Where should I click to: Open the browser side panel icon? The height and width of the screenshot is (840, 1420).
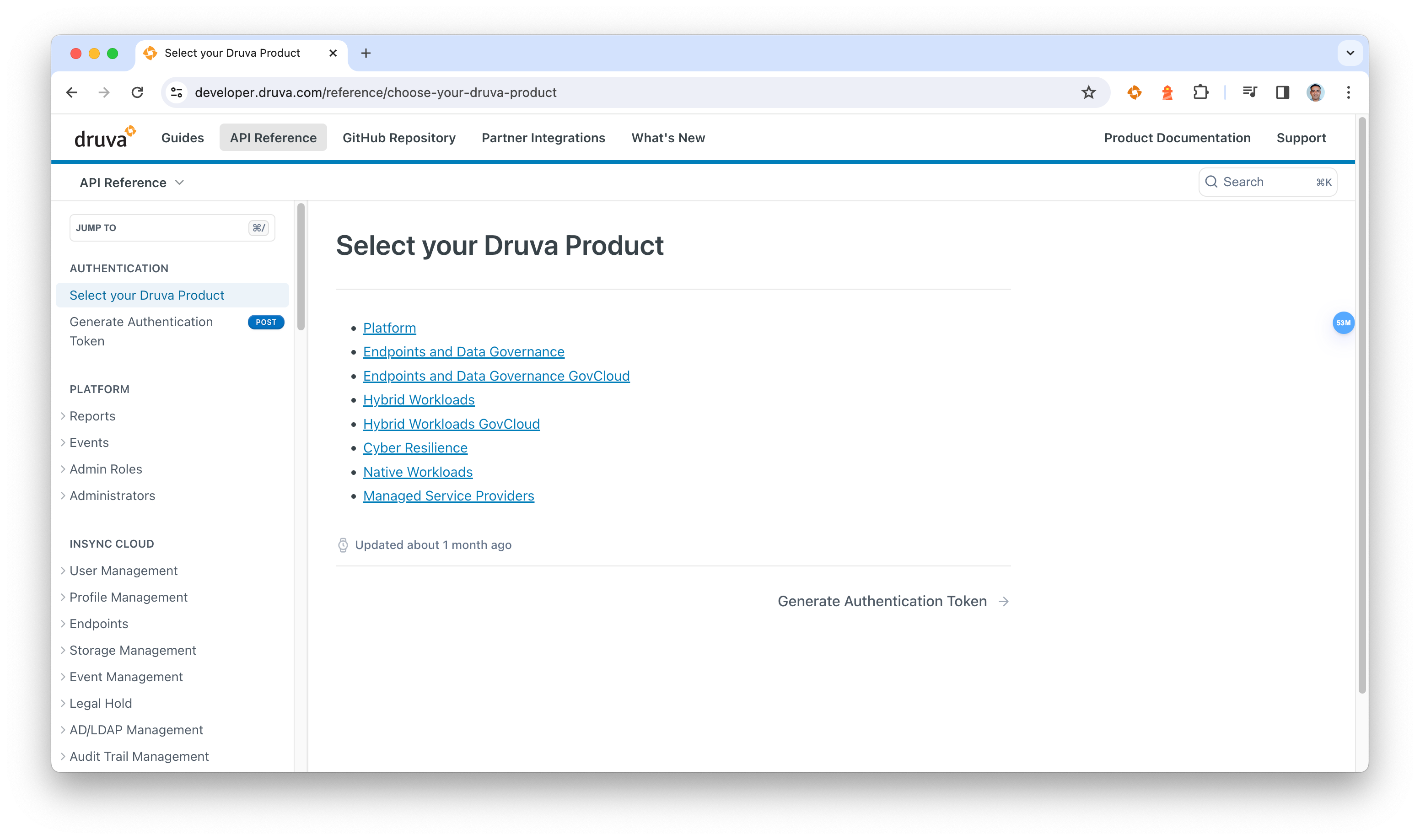[x=1282, y=92]
